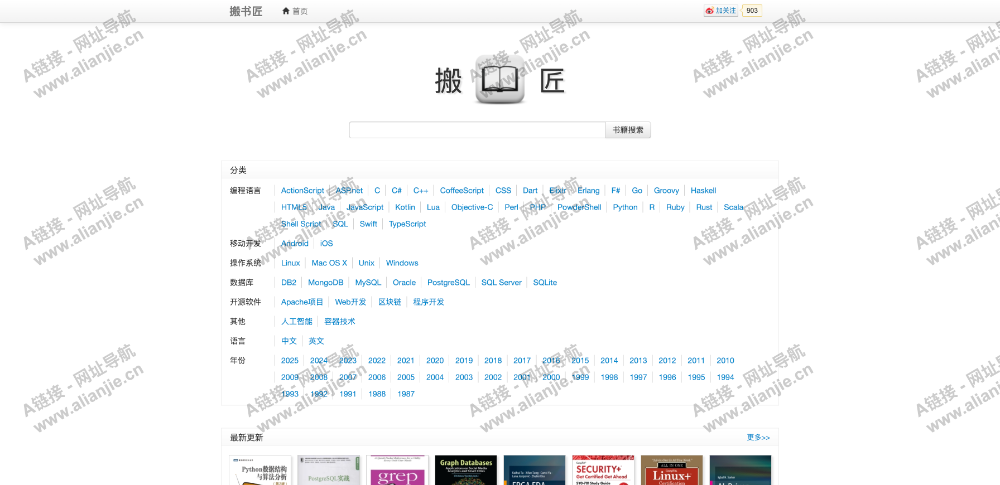
Task: Open the Haskell category
Action: [x=703, y=190]
